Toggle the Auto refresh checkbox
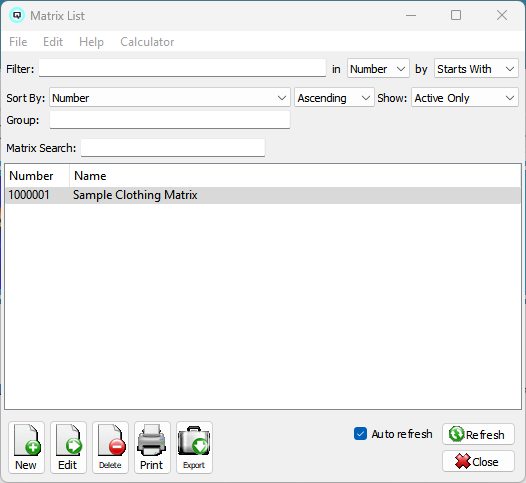 360,434
